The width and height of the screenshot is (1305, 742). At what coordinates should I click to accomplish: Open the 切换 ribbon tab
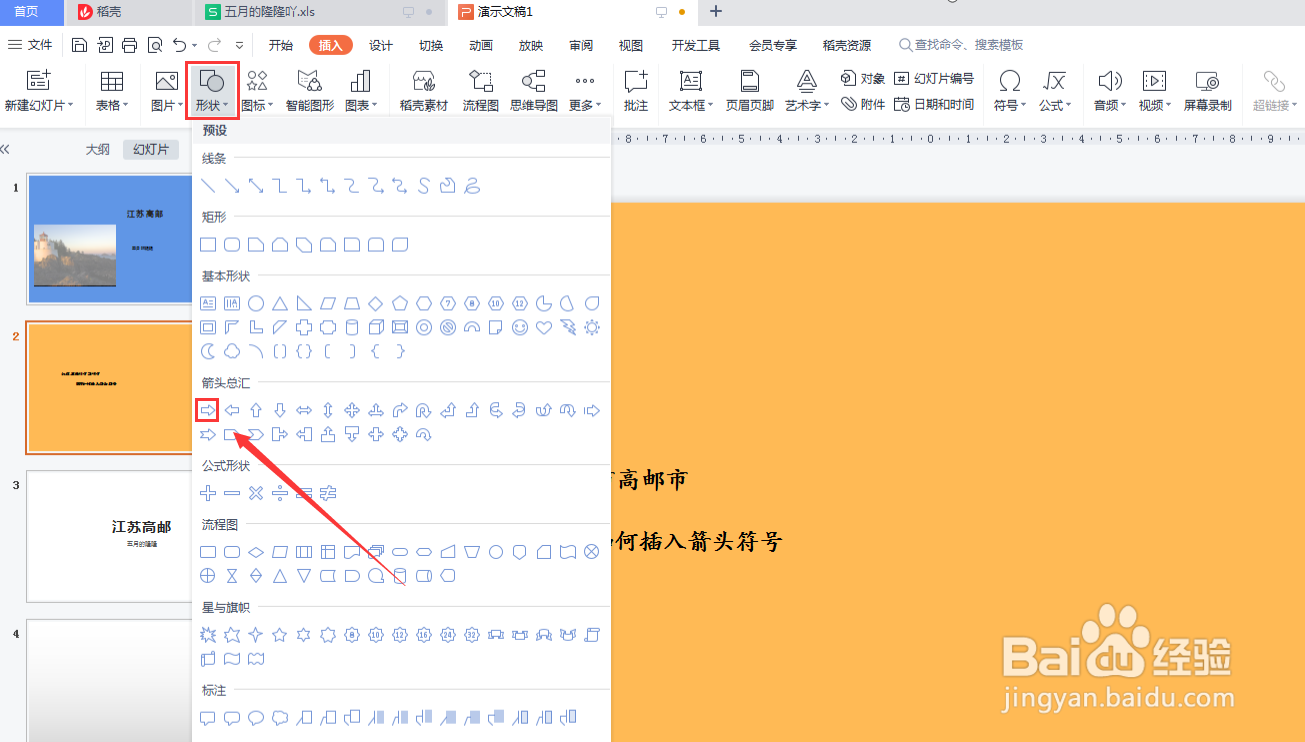(x=431, y=45)
